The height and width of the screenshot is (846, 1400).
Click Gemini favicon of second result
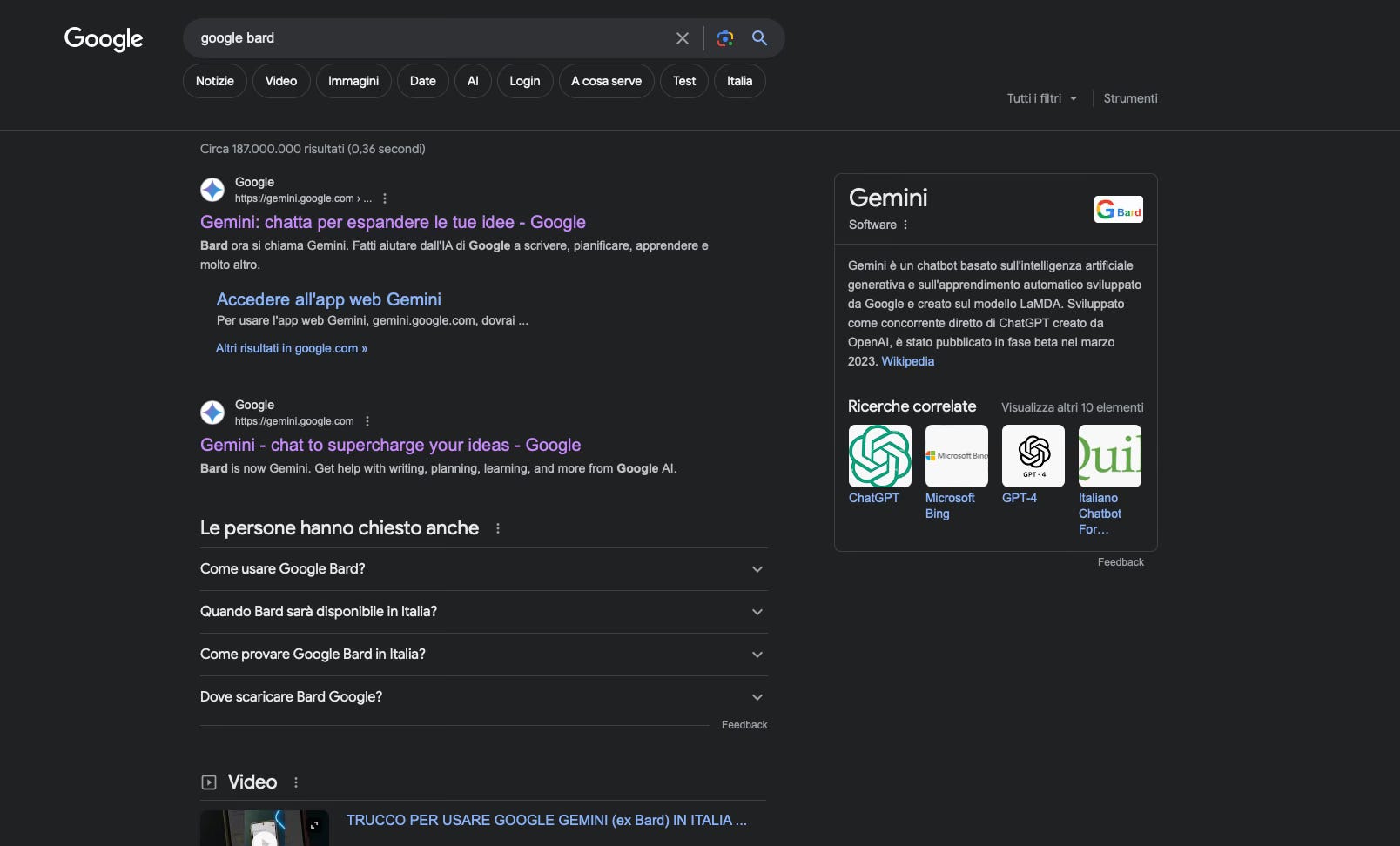click(212, 413)
